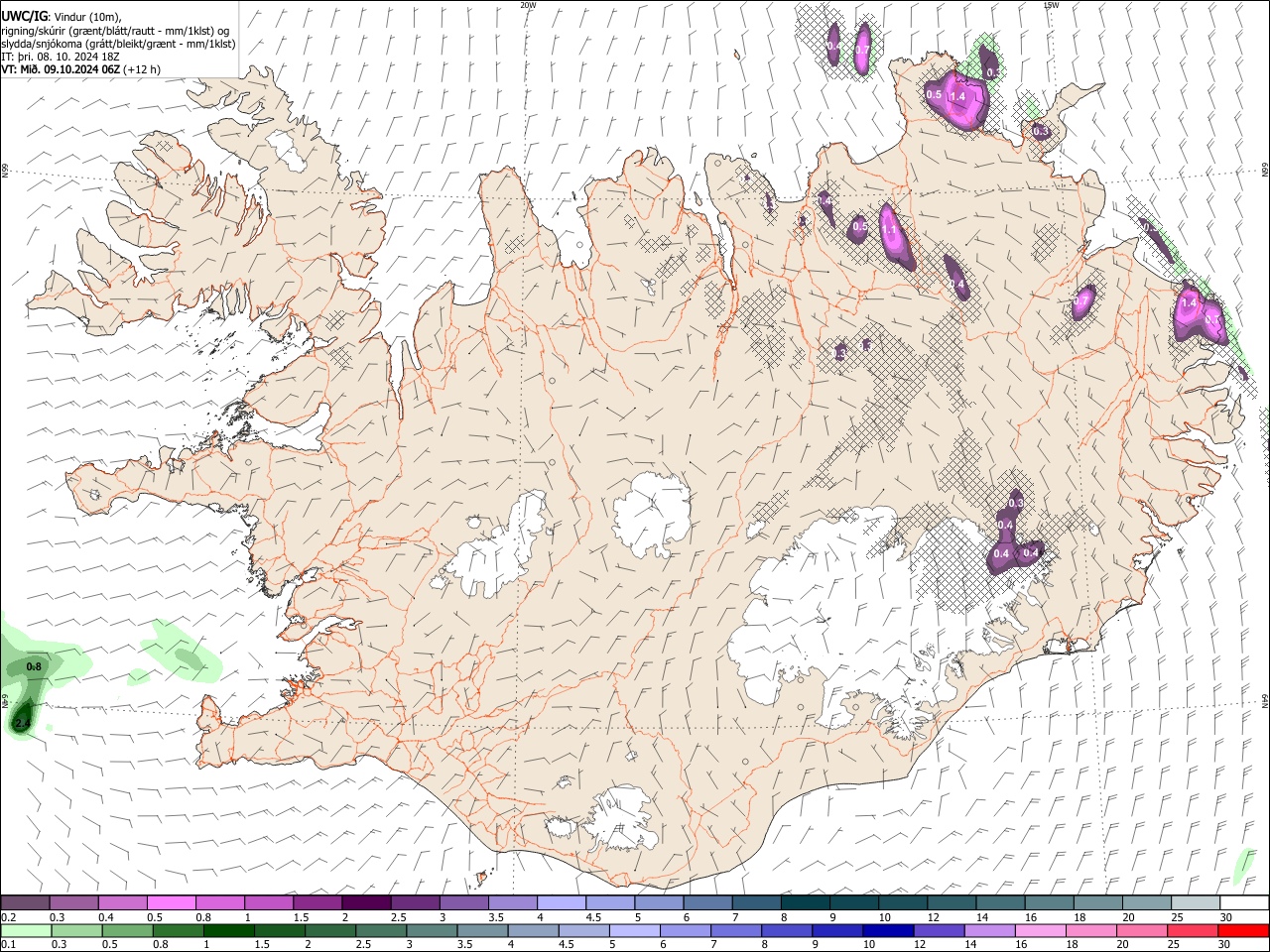Screen dimensions: 1270x952
Task: Pick the darkest purple swatch labeled 2
Action: [367, 902]
